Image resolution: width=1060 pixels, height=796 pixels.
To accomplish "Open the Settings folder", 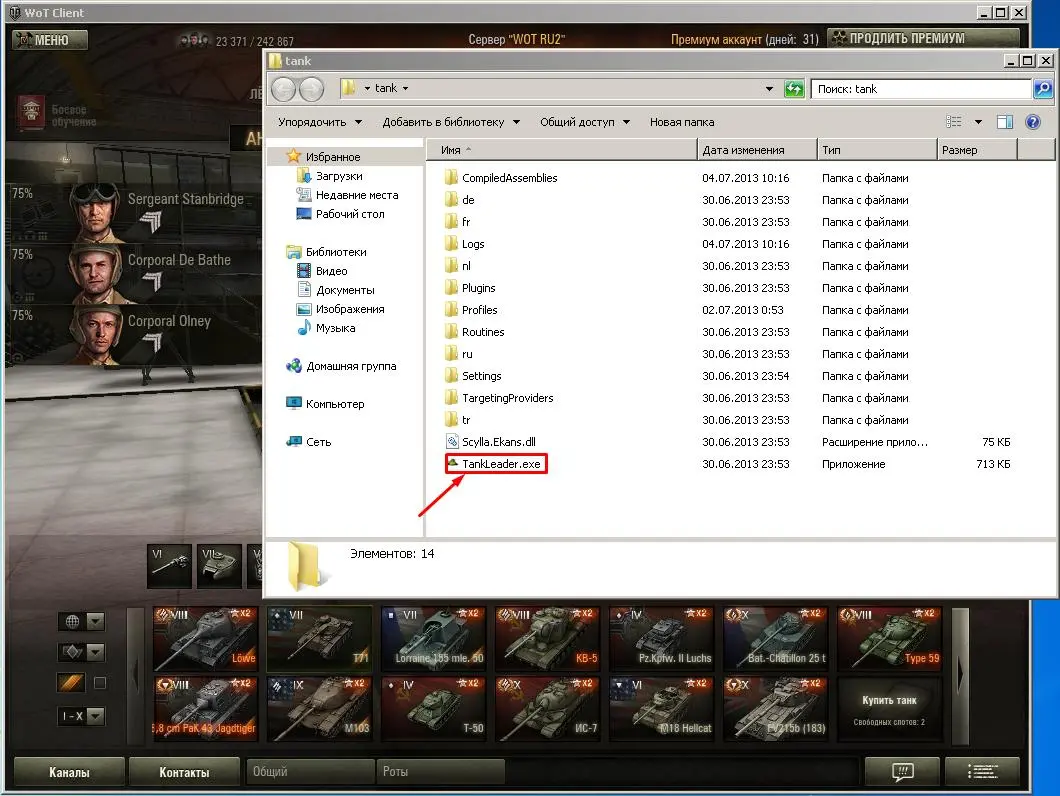I will 481,376.
